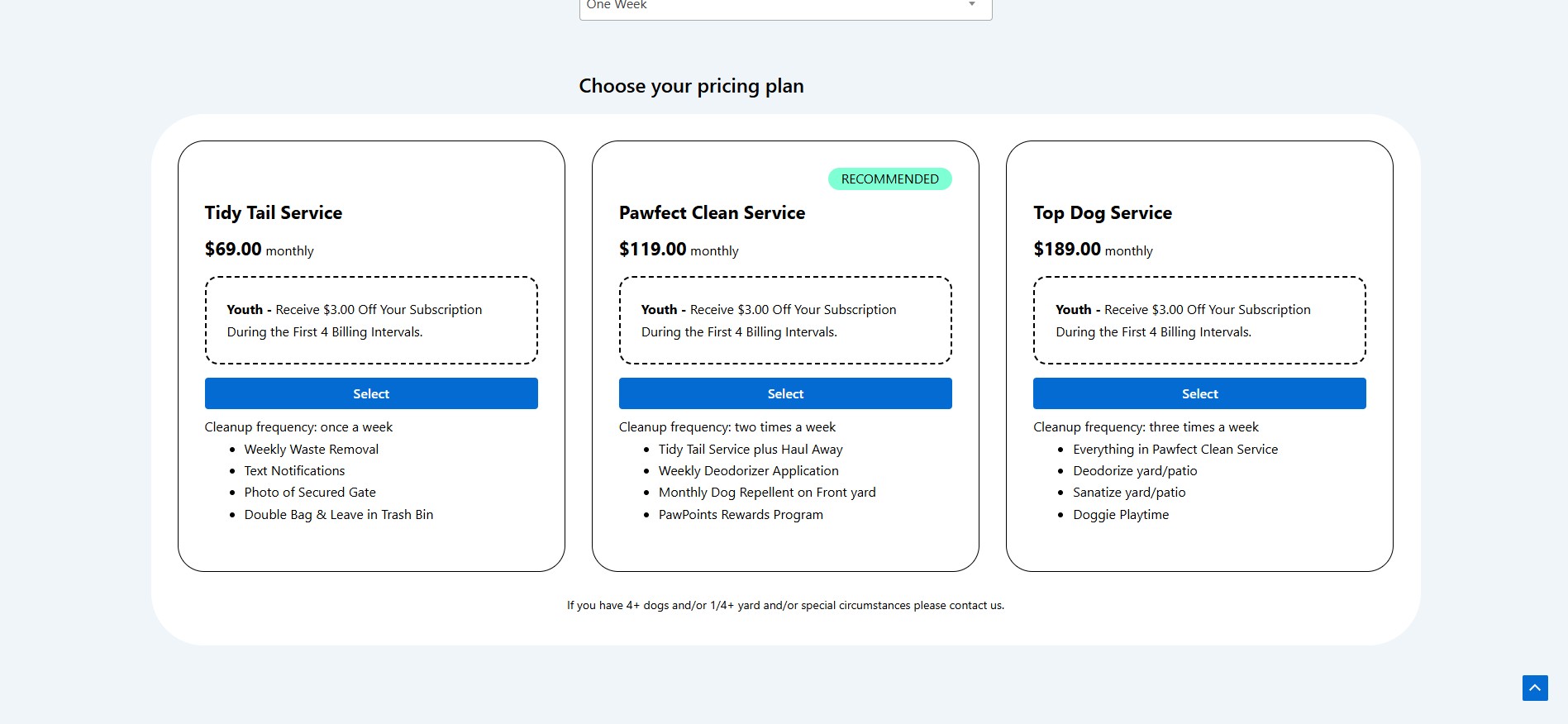
Task: Click the Choose your pricing plan heading
Action: [x=691, y=86]
